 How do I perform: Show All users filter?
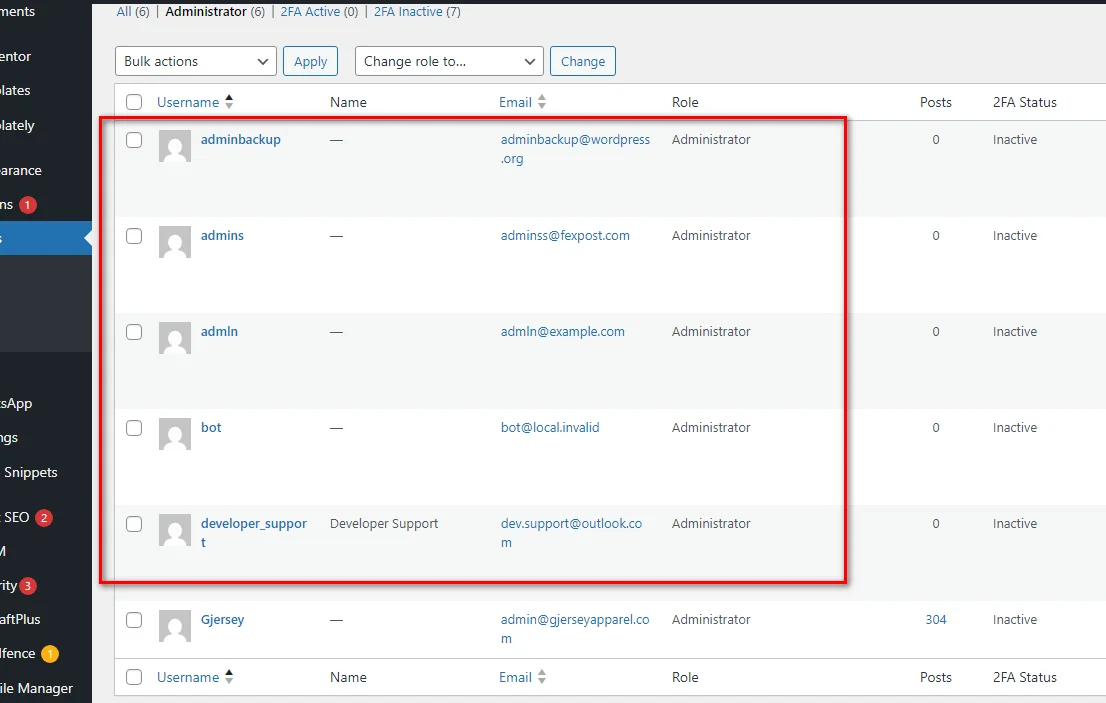pos(124,12)
